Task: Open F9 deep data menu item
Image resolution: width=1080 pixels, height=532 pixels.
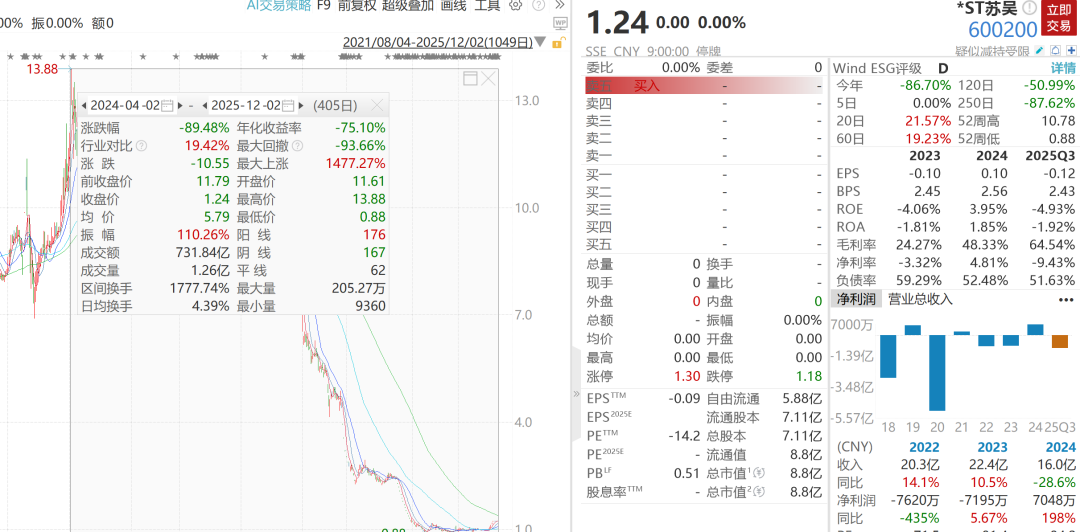Action: [324, 6]
